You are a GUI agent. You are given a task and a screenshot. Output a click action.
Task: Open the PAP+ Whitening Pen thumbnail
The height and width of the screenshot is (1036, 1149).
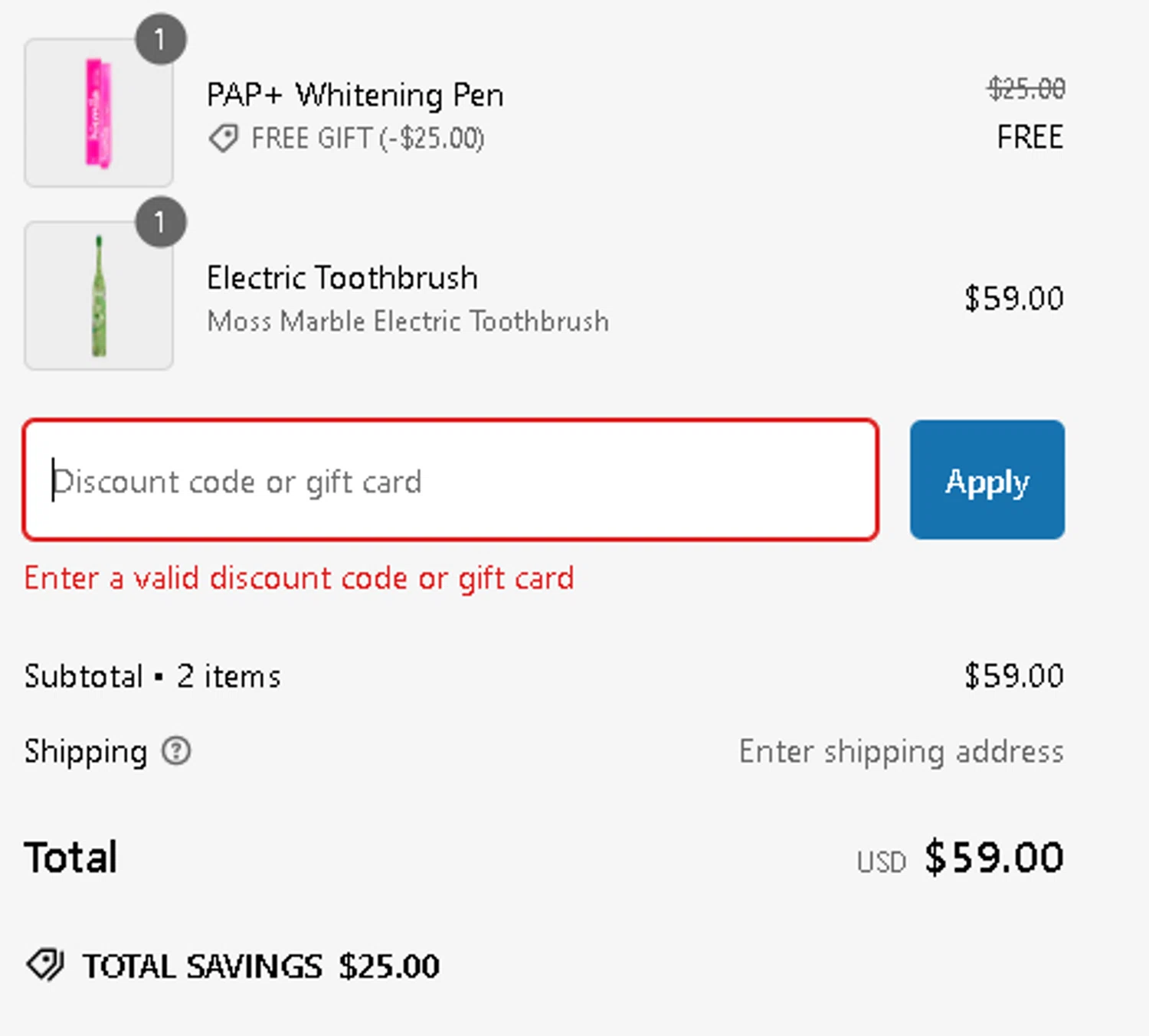click(99, 113)
